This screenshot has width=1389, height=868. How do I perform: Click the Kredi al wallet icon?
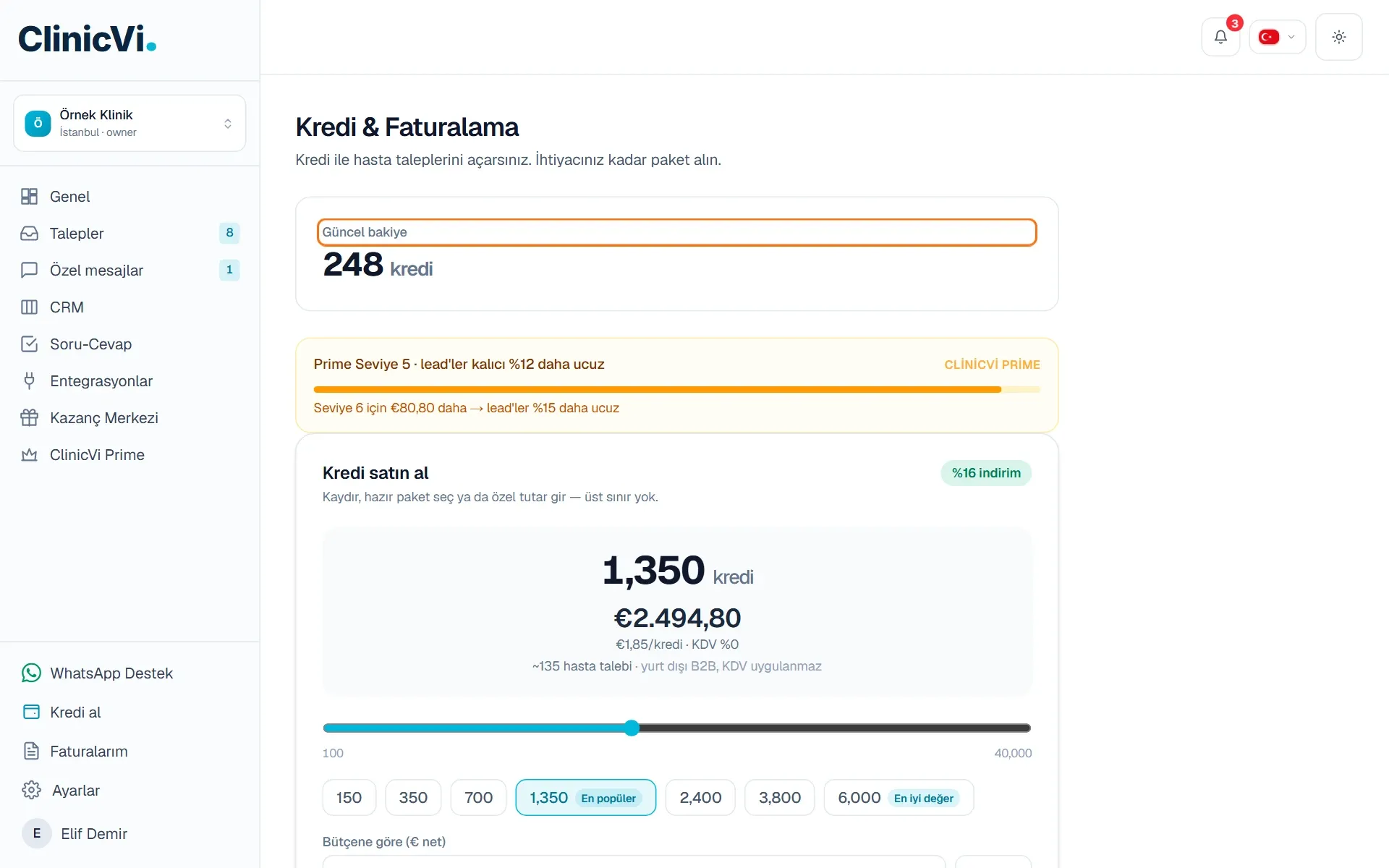click(x=31, y=712)
